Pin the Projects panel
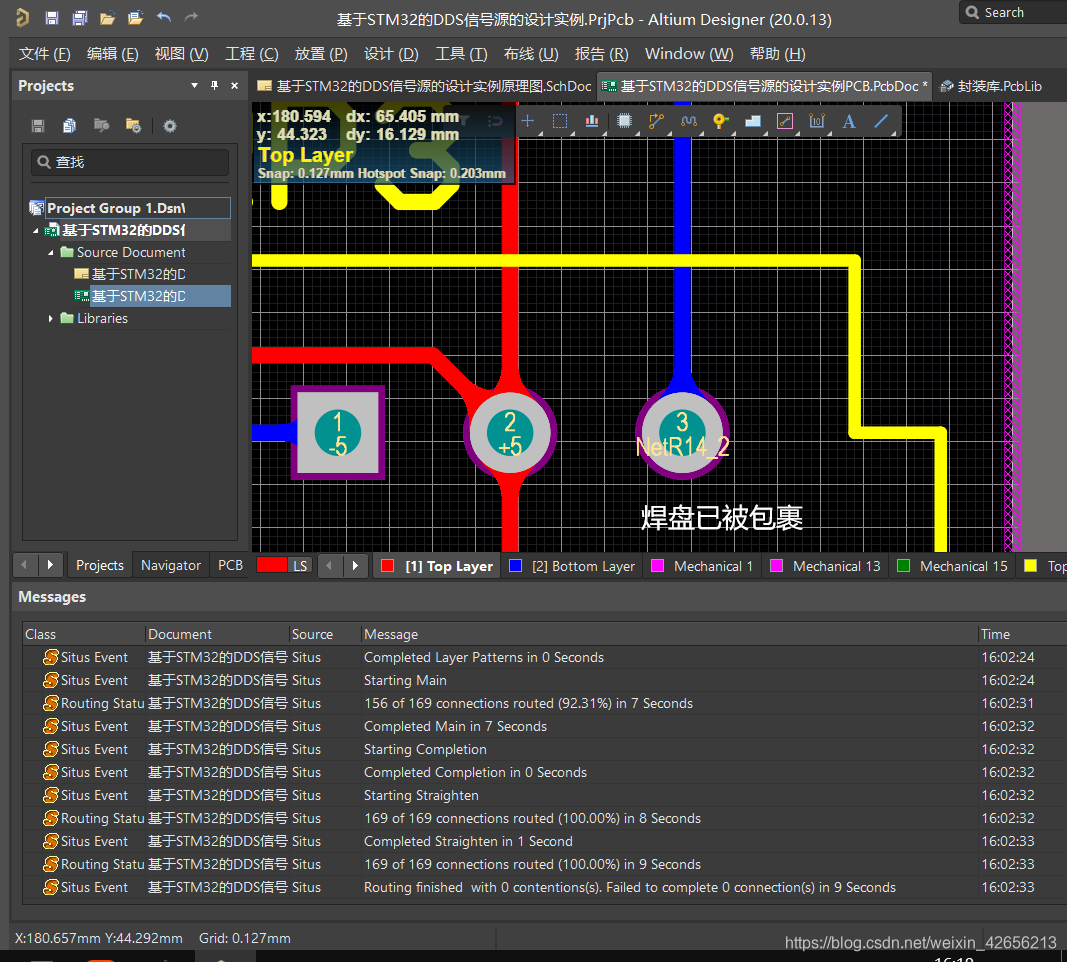This screenshot has width=1067, height=962. [214, 86]
